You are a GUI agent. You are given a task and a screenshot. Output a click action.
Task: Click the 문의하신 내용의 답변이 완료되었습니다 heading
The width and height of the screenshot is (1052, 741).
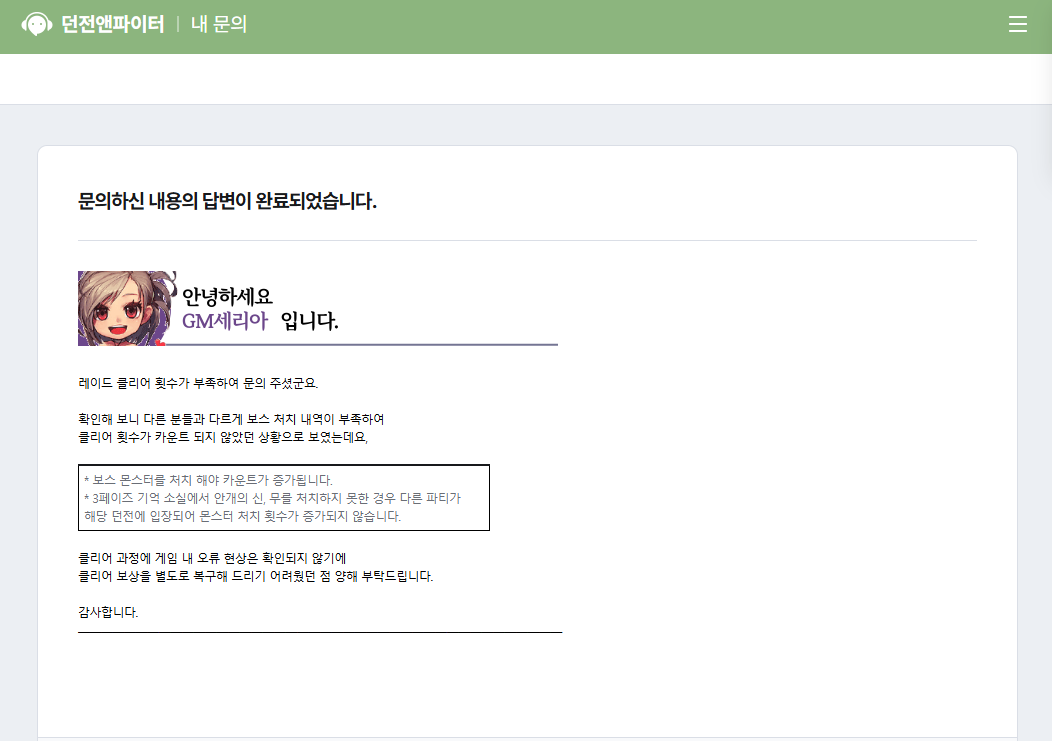[x=227, y=201]
